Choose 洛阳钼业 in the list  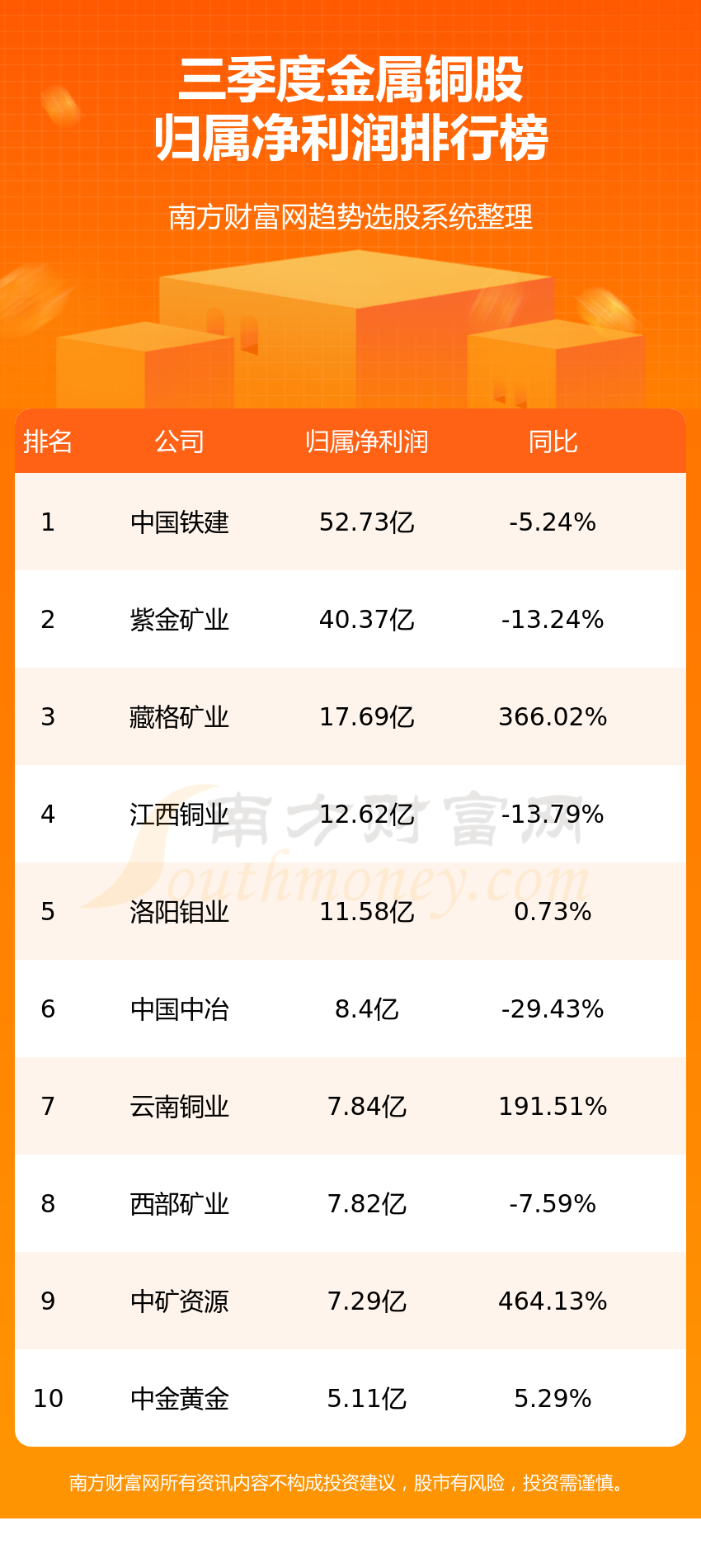click(179, 911)
